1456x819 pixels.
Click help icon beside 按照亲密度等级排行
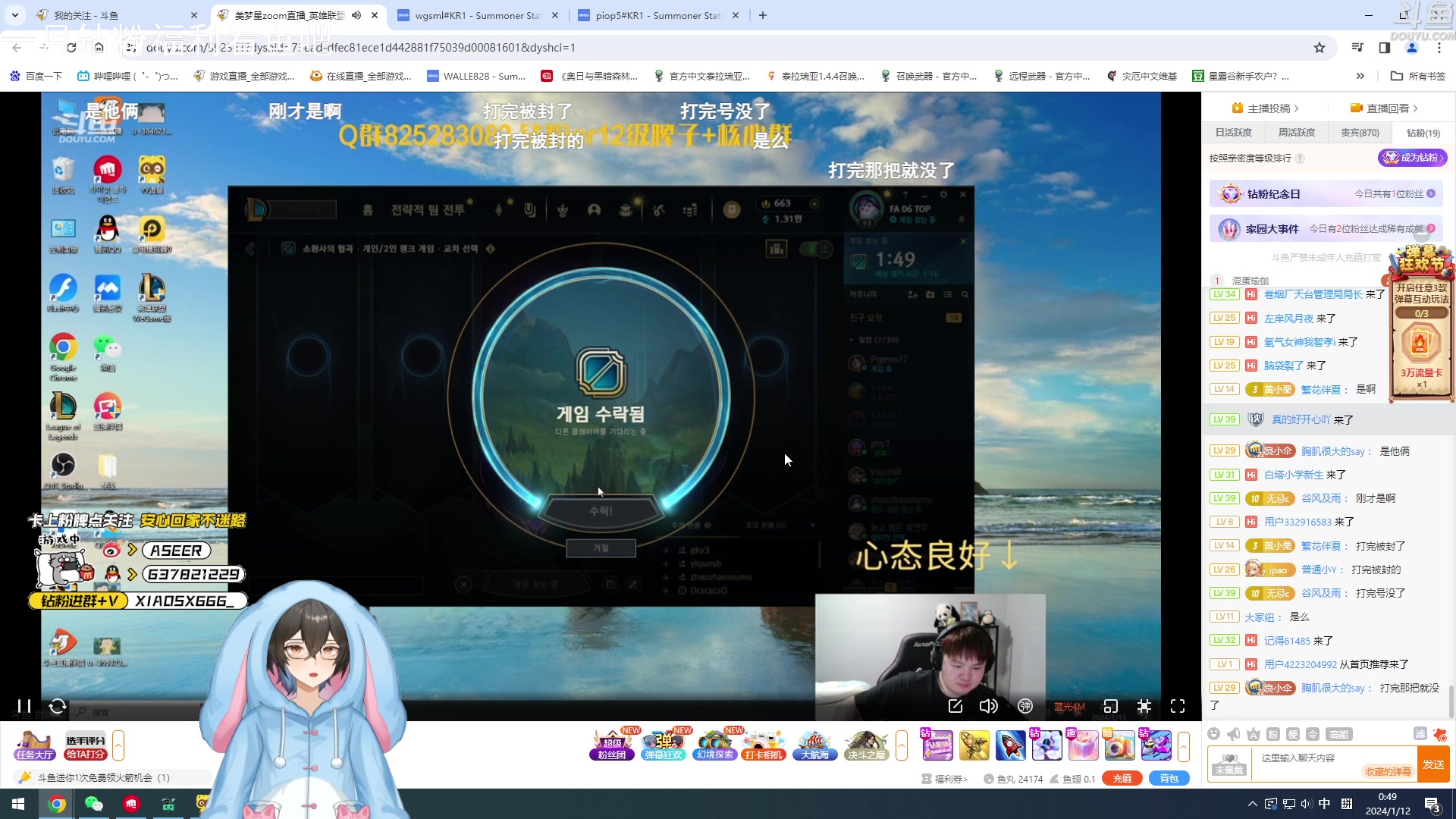pyautogui.click(x=1300, y=158)
